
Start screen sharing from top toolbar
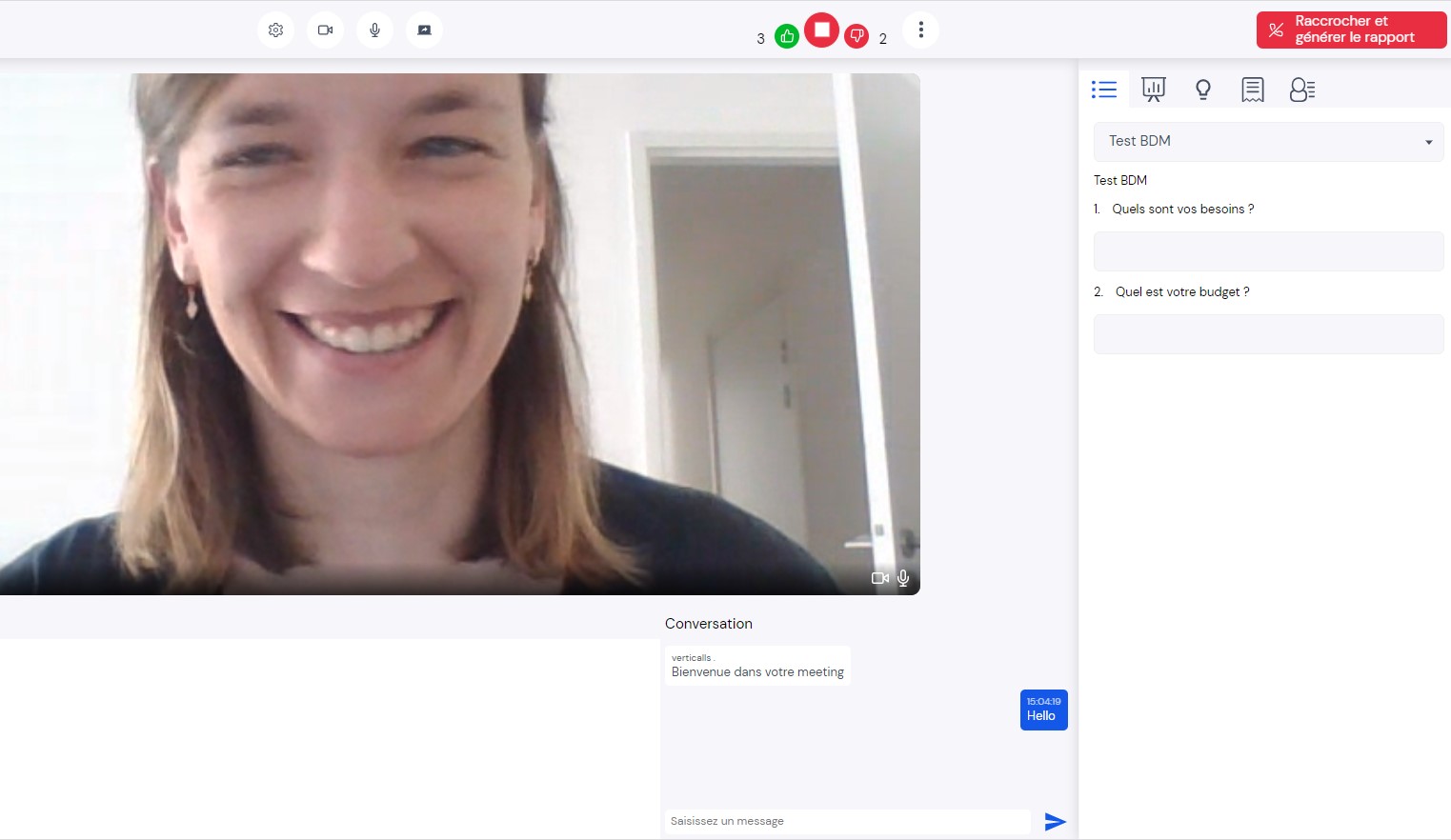click(424, 30)
